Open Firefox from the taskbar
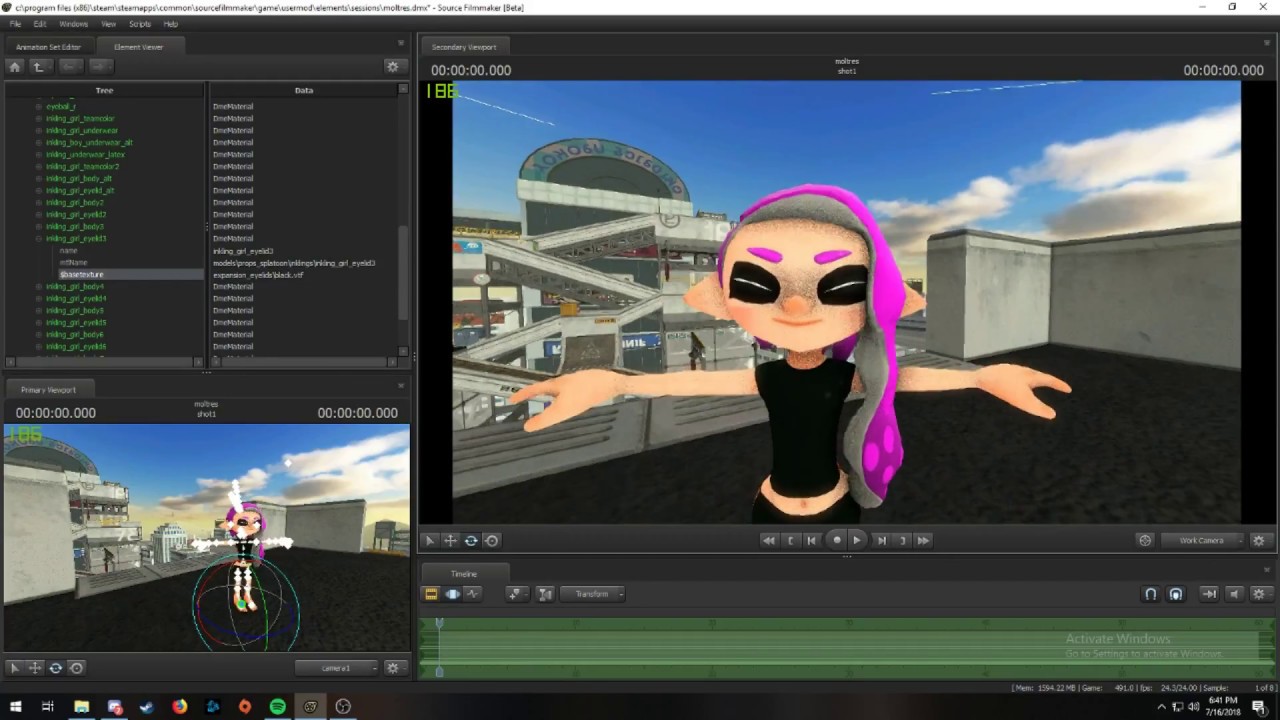Viewport: 1280px width, 720px height. pos(180,707)
